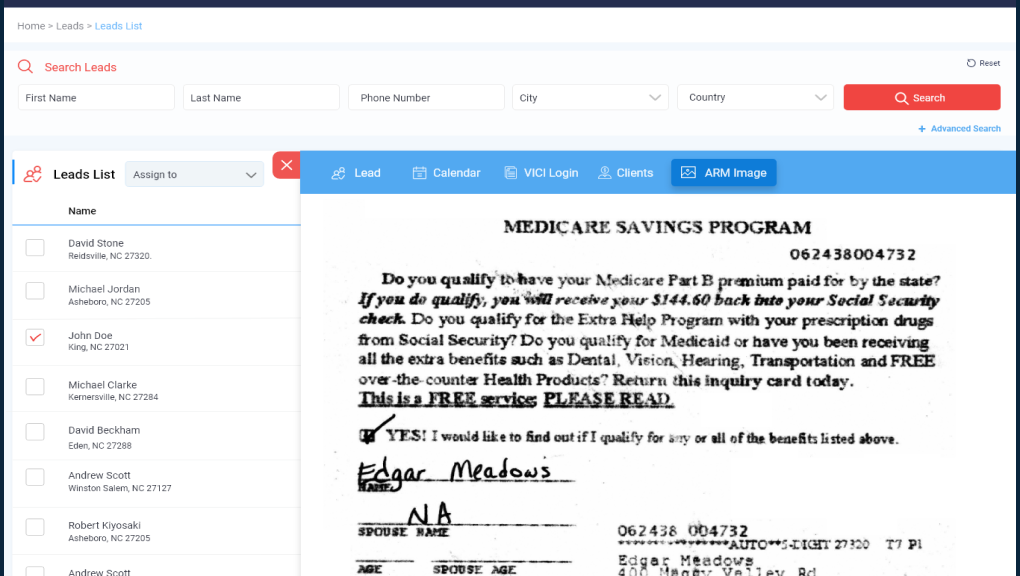Image resolution: width=1020 pixels, height=576 pixels.
Task: Uncheck the John Doe checkbox
Action: coord(35,337)
